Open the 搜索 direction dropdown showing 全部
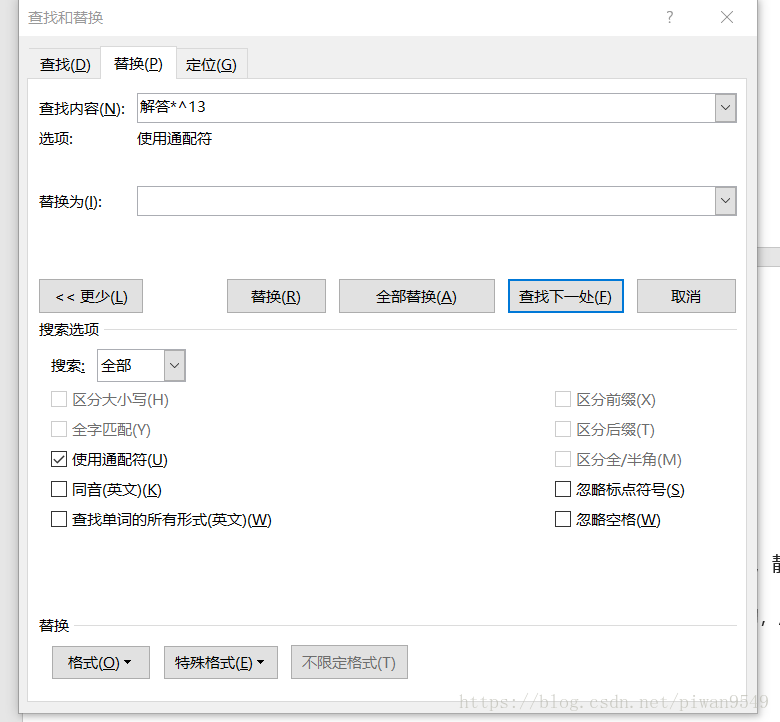This screenshot has width=780, height=722. (x=141, y=366)
